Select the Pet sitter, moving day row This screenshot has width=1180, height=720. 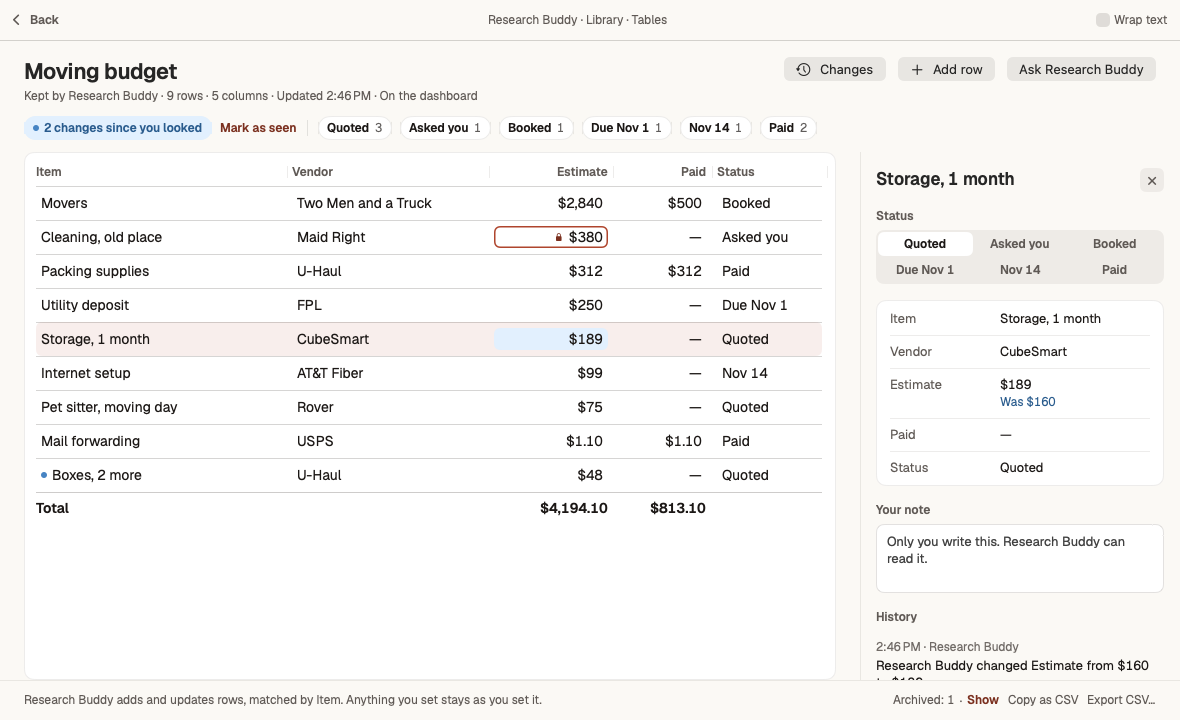(429, 407)
